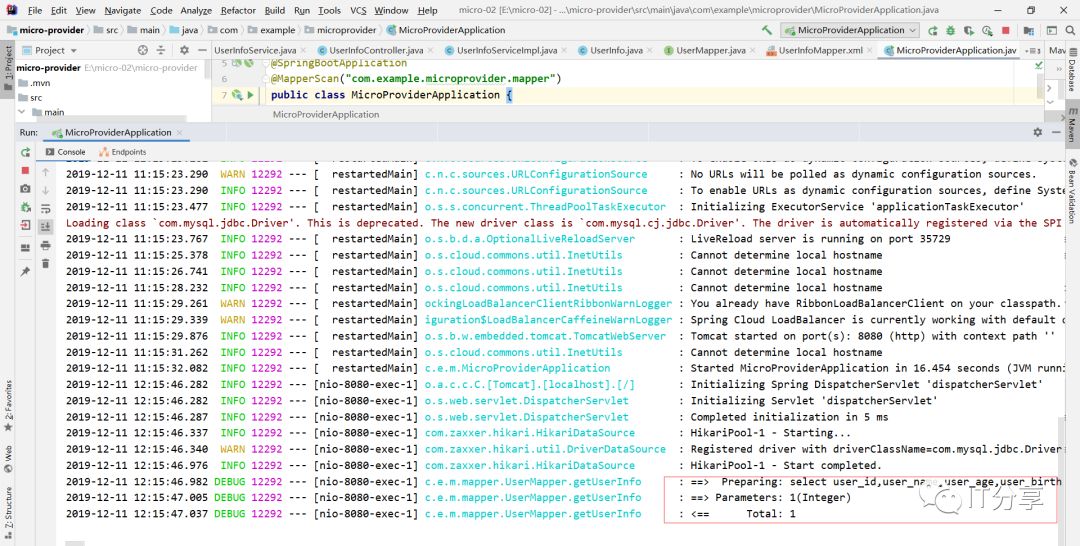The image size is (1080, 546).
Task: Click the Run anything window icon beside search
Action: [x=1052, y=30]
